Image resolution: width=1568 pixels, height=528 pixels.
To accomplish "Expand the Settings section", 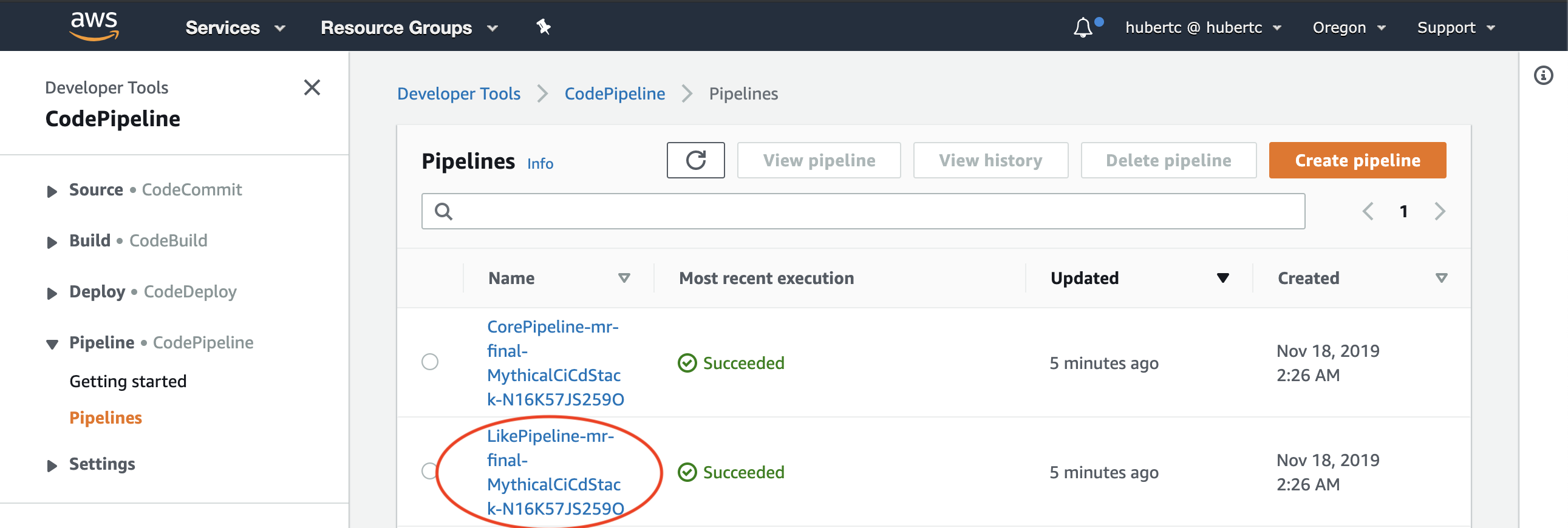I will pos(52,465).
